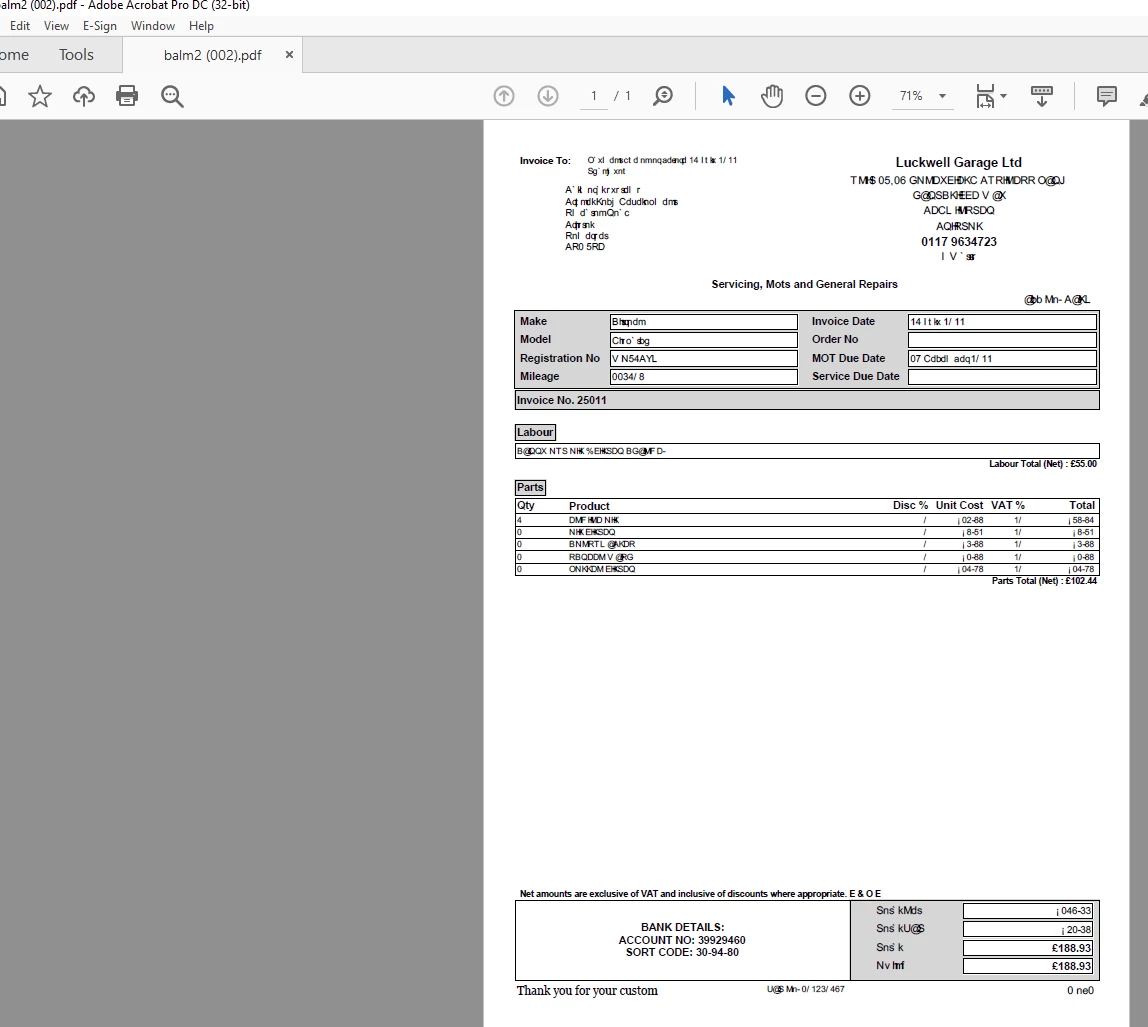Click the page search magnifier beside page count

663,96
